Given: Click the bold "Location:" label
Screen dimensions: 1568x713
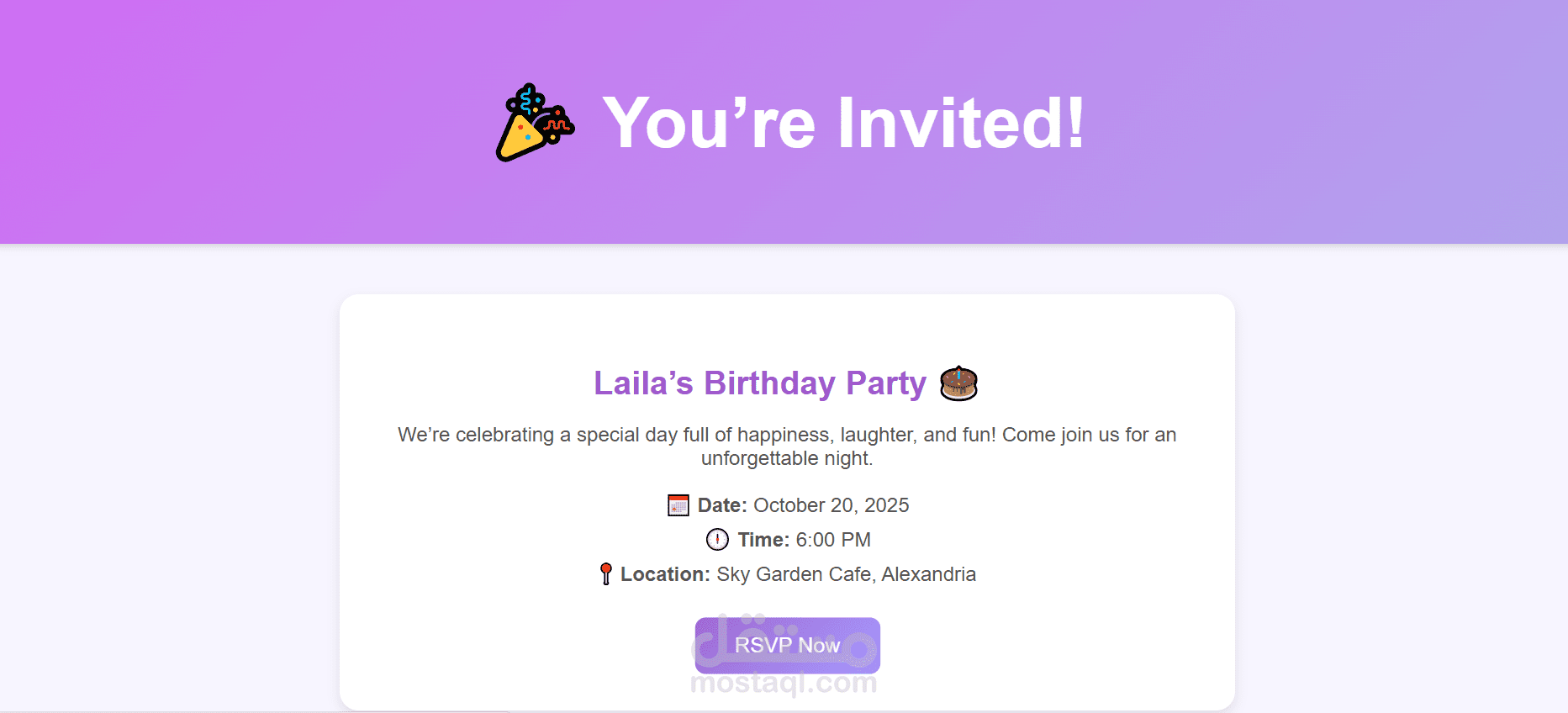Looking at the screenshot, I should 665,574.
